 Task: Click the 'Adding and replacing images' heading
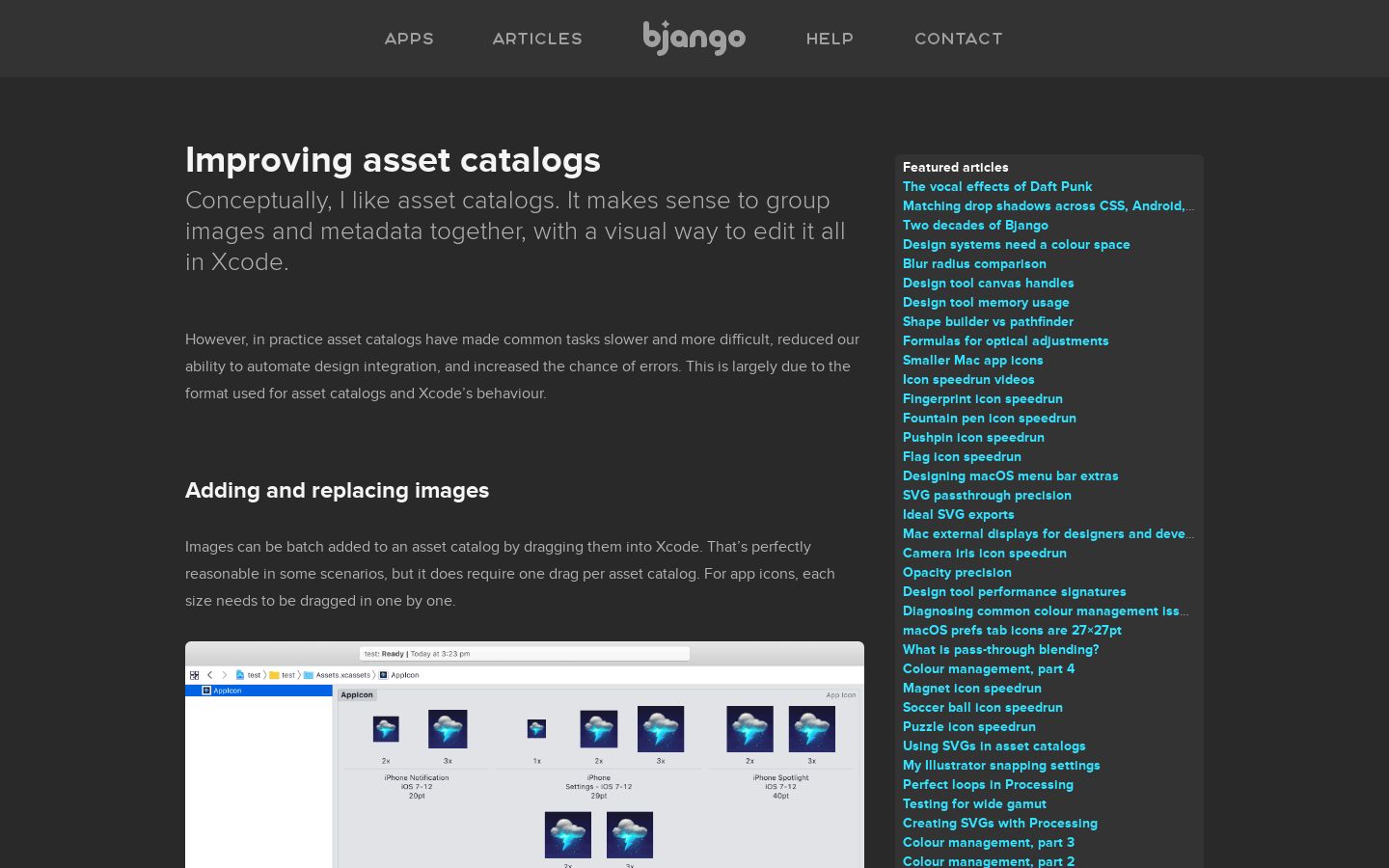click(337, 490)
